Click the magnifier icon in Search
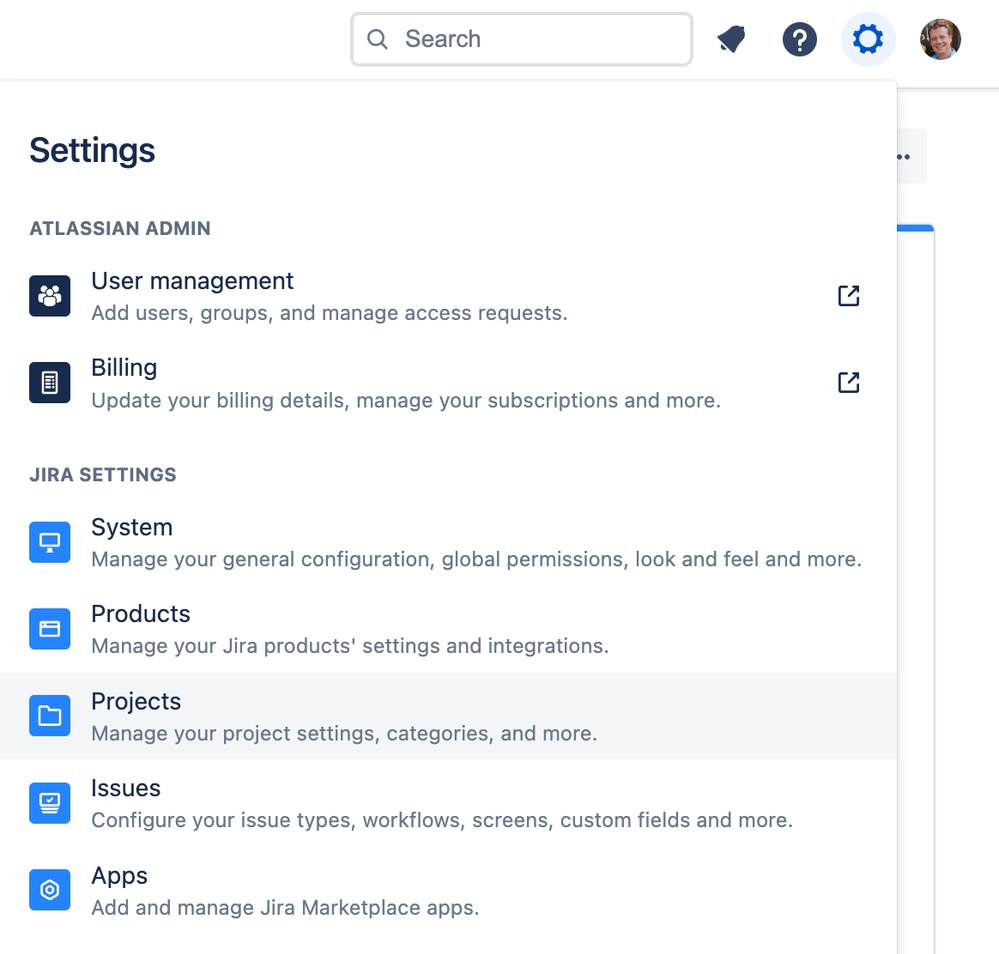 [x=377, y=40]
